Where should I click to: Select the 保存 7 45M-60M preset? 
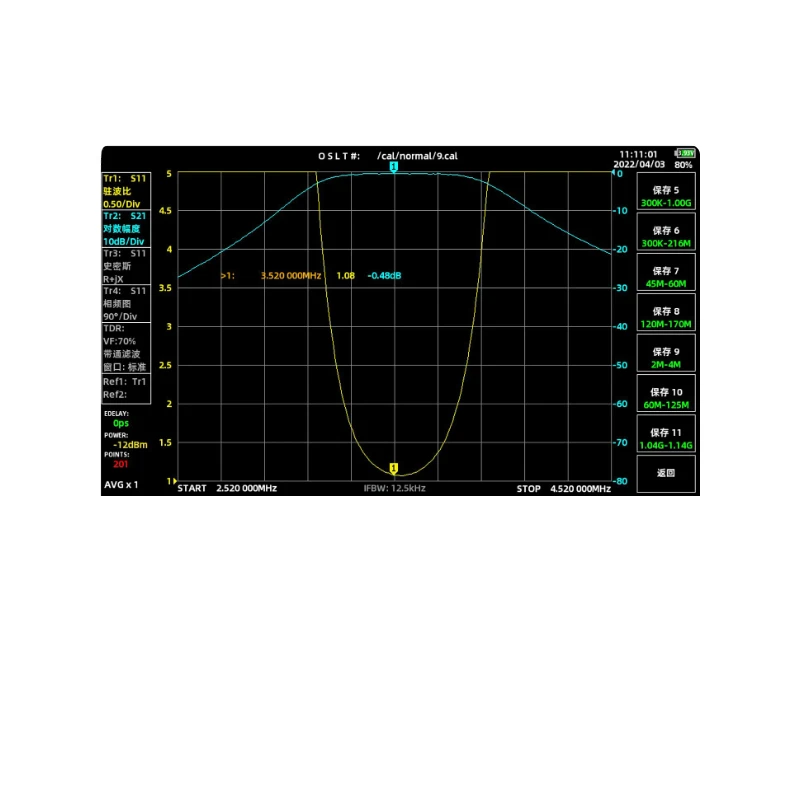pyautogui.click(x=666, y=272)
